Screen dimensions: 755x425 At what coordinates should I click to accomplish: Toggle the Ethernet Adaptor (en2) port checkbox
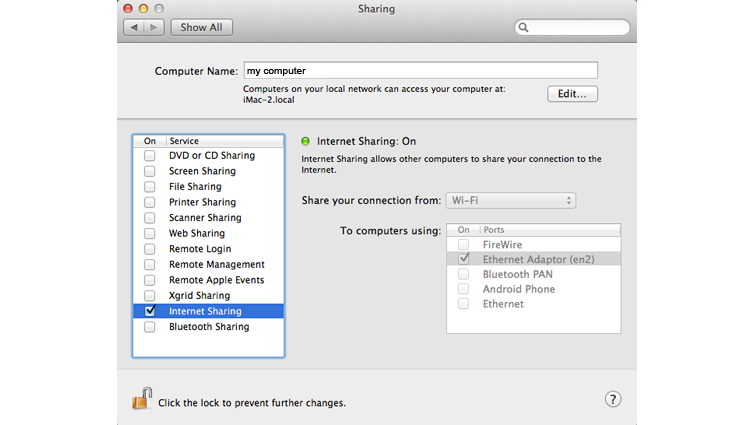point(463,259)
